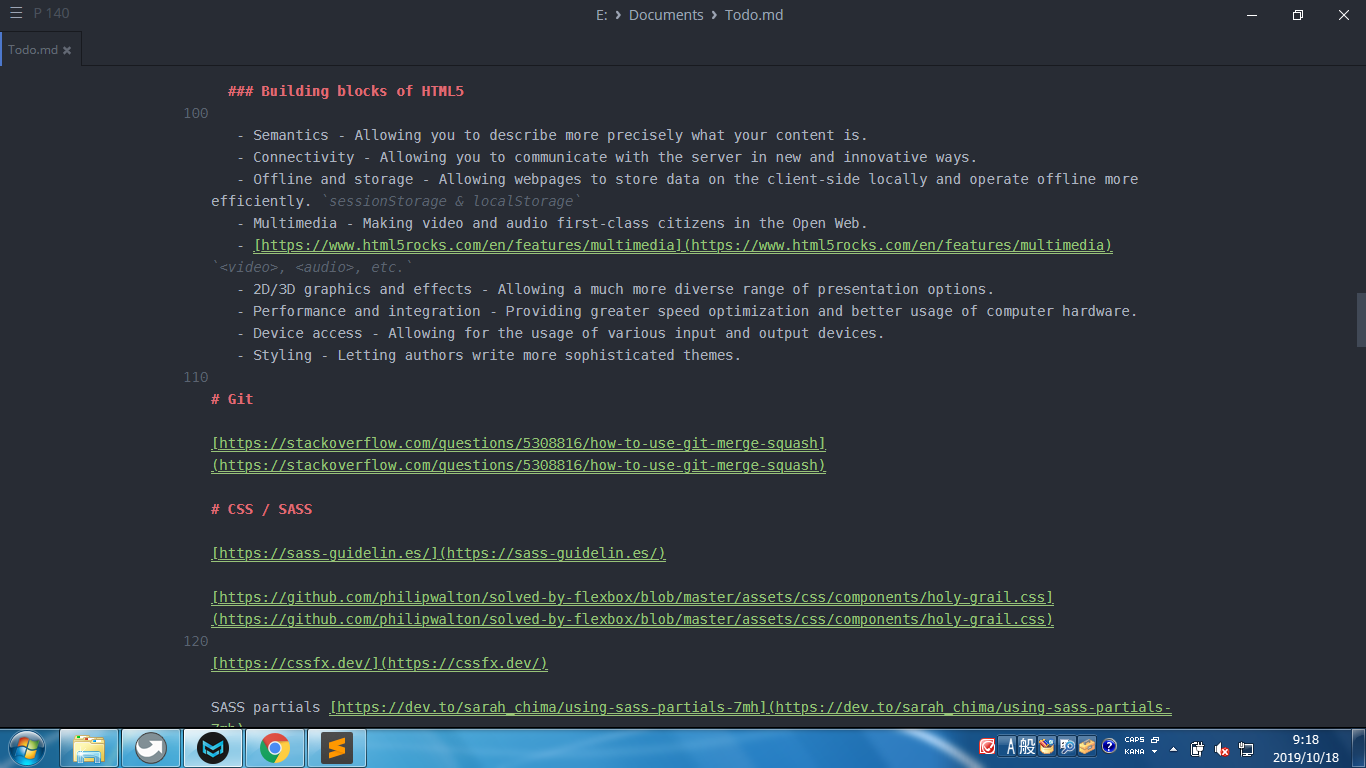Click line number 100 in the gutter

pyautogui.click(x=196, y=113)
